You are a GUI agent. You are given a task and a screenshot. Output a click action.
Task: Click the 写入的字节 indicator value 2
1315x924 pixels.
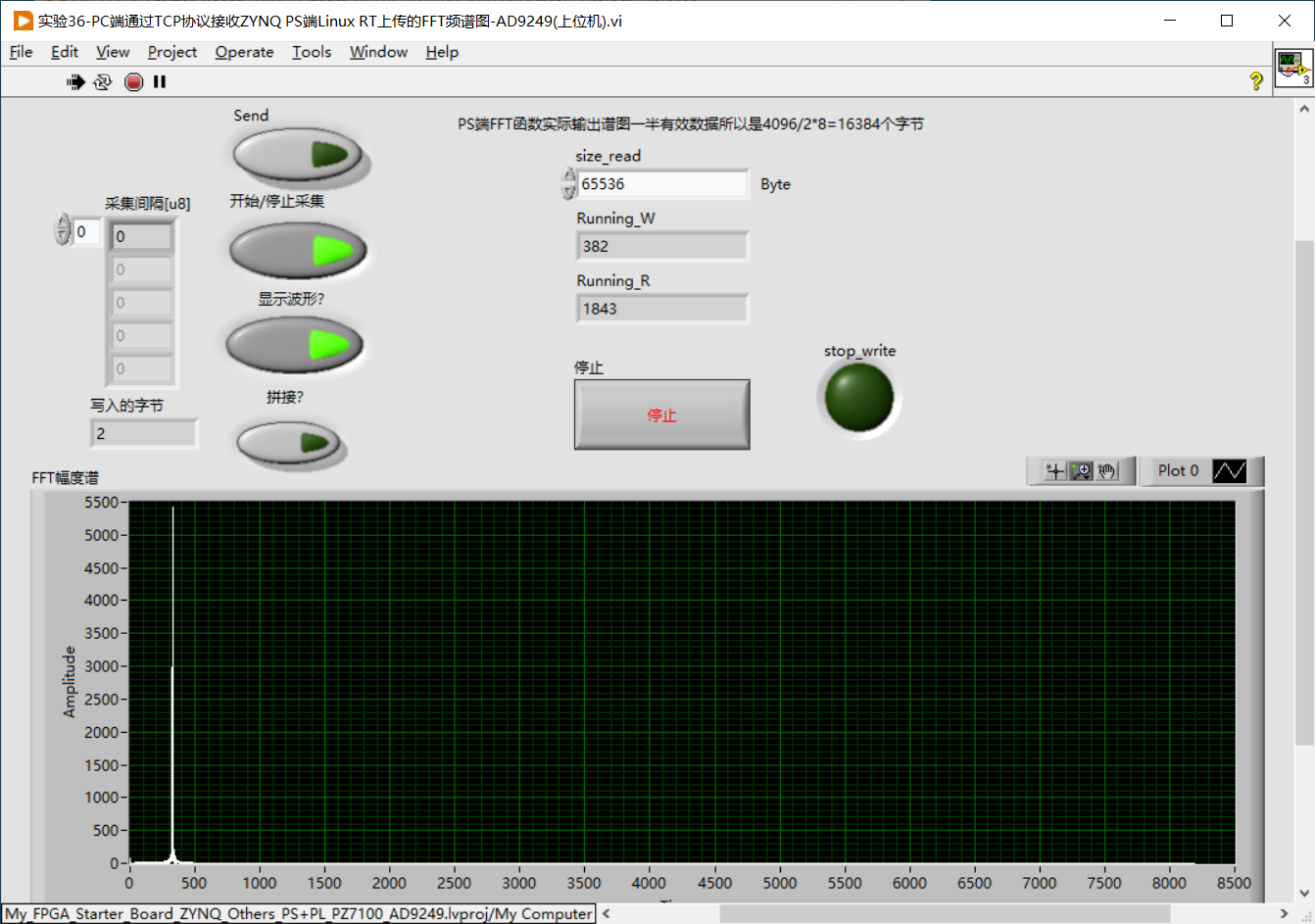(x=144, y=433)
